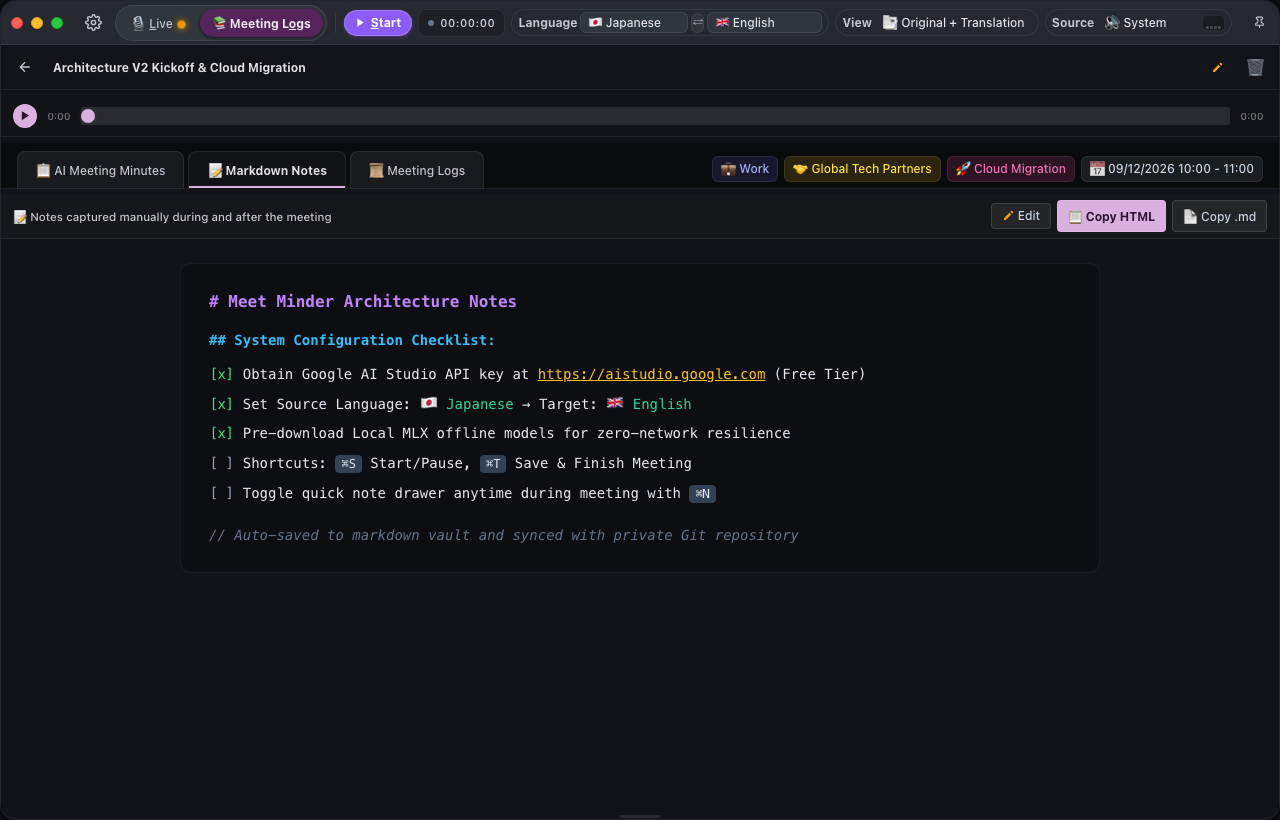Screen dimensions: 1280x820
Task: Play the meeting audio recording
Action: click(25, 116)
